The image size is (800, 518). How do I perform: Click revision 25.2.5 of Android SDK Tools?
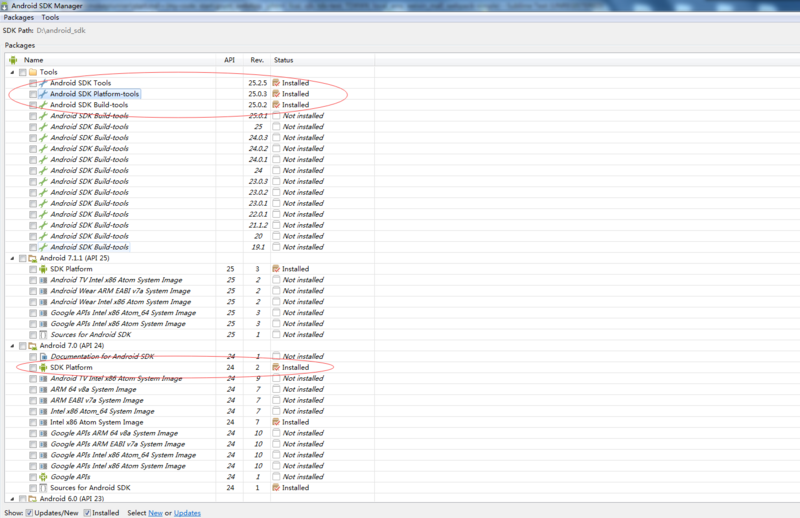(258, 83)
